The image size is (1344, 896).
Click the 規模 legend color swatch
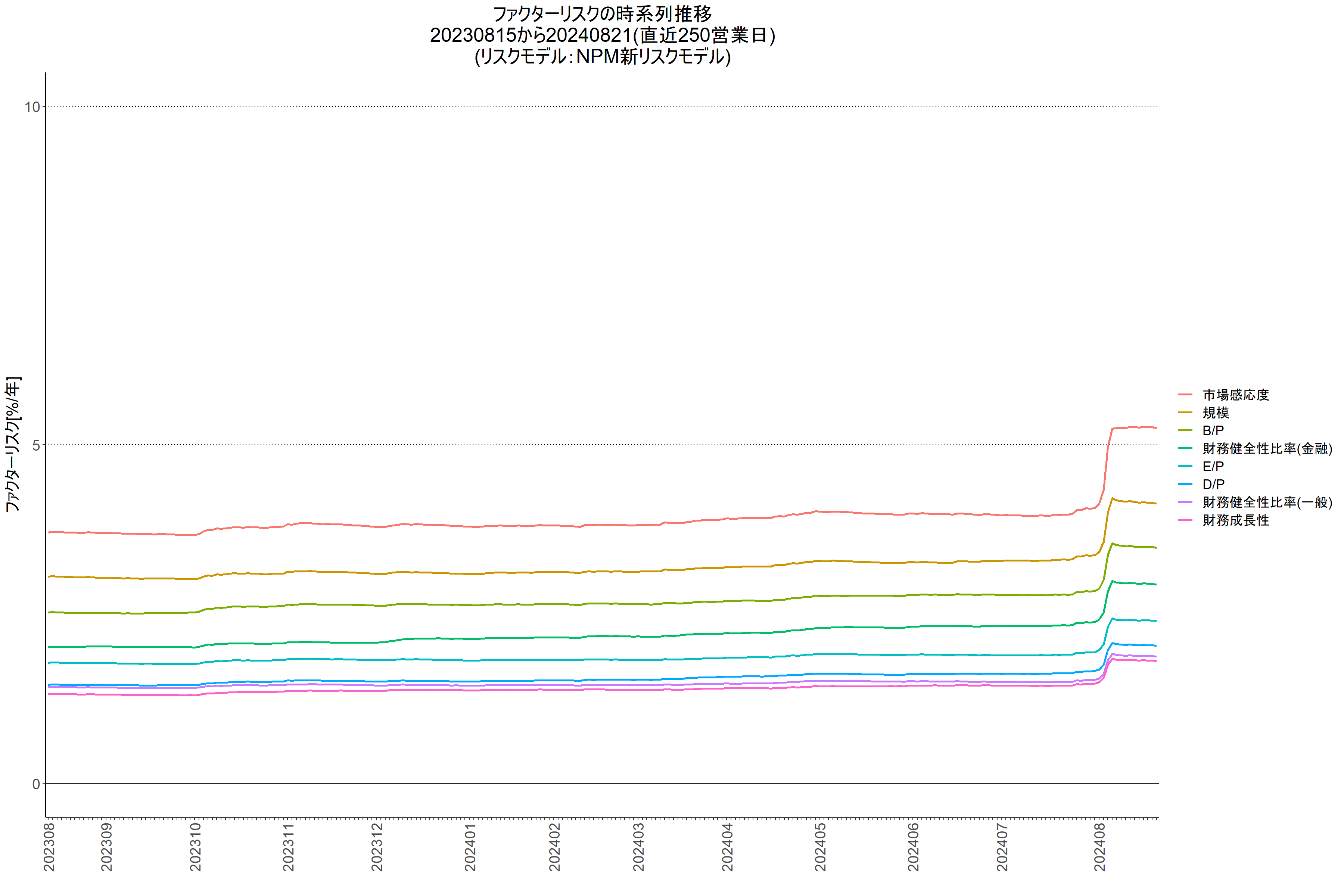pyautogui.click(x=1185, y=413)
